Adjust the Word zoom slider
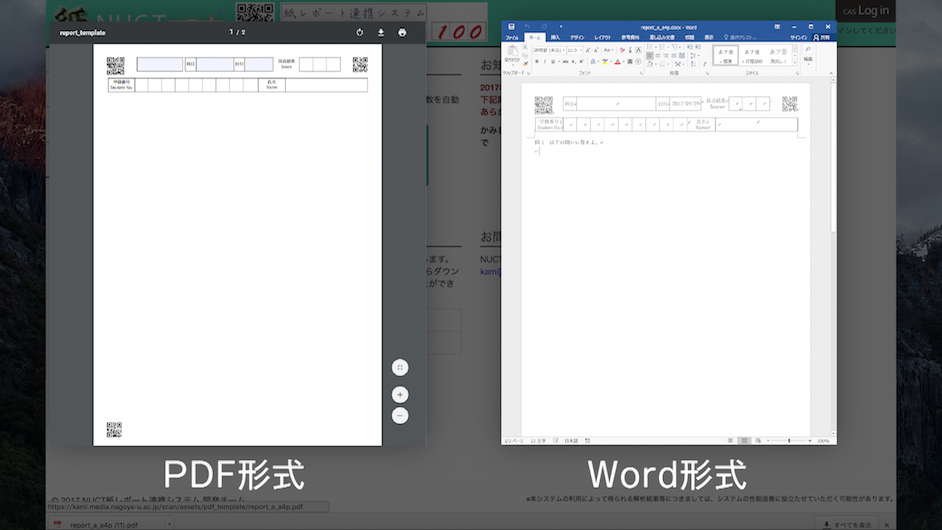The image size is (942, 530). click(789, 440)
